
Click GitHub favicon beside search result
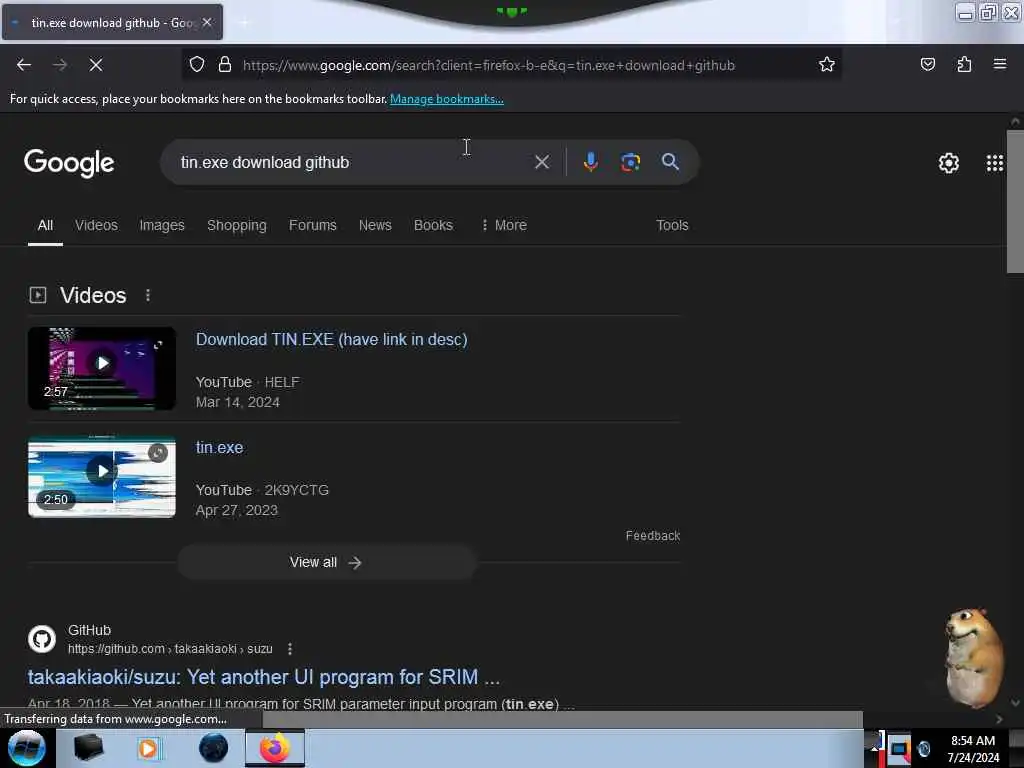[42, 639]
